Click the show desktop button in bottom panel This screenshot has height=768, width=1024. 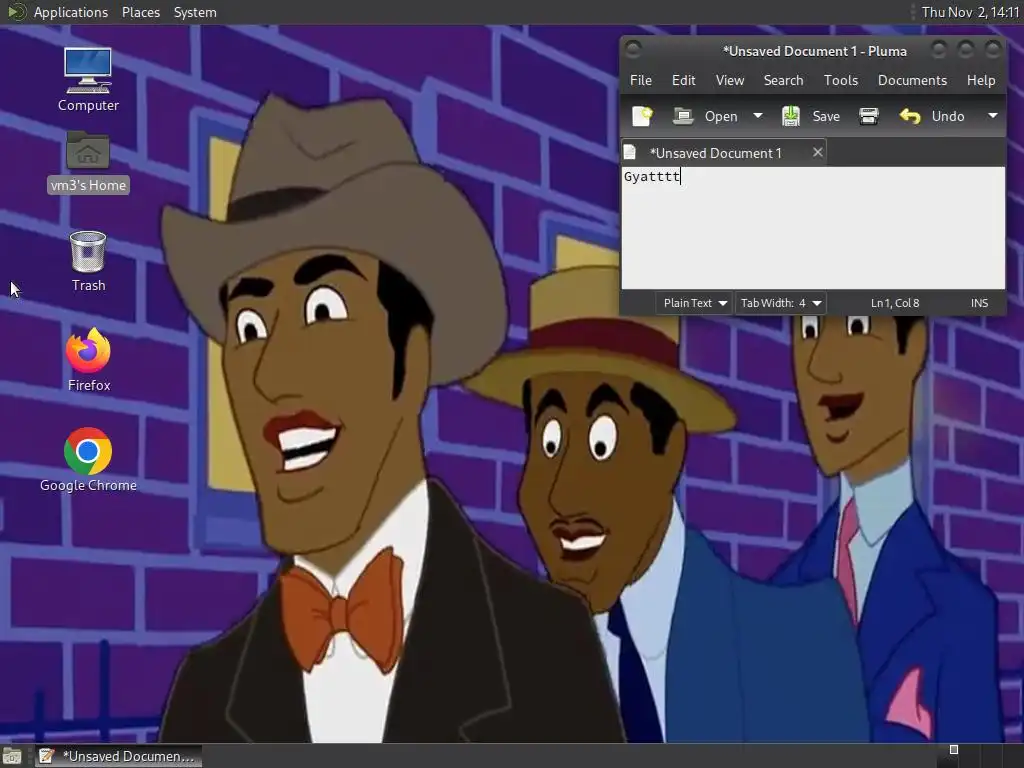pos(12,756)
